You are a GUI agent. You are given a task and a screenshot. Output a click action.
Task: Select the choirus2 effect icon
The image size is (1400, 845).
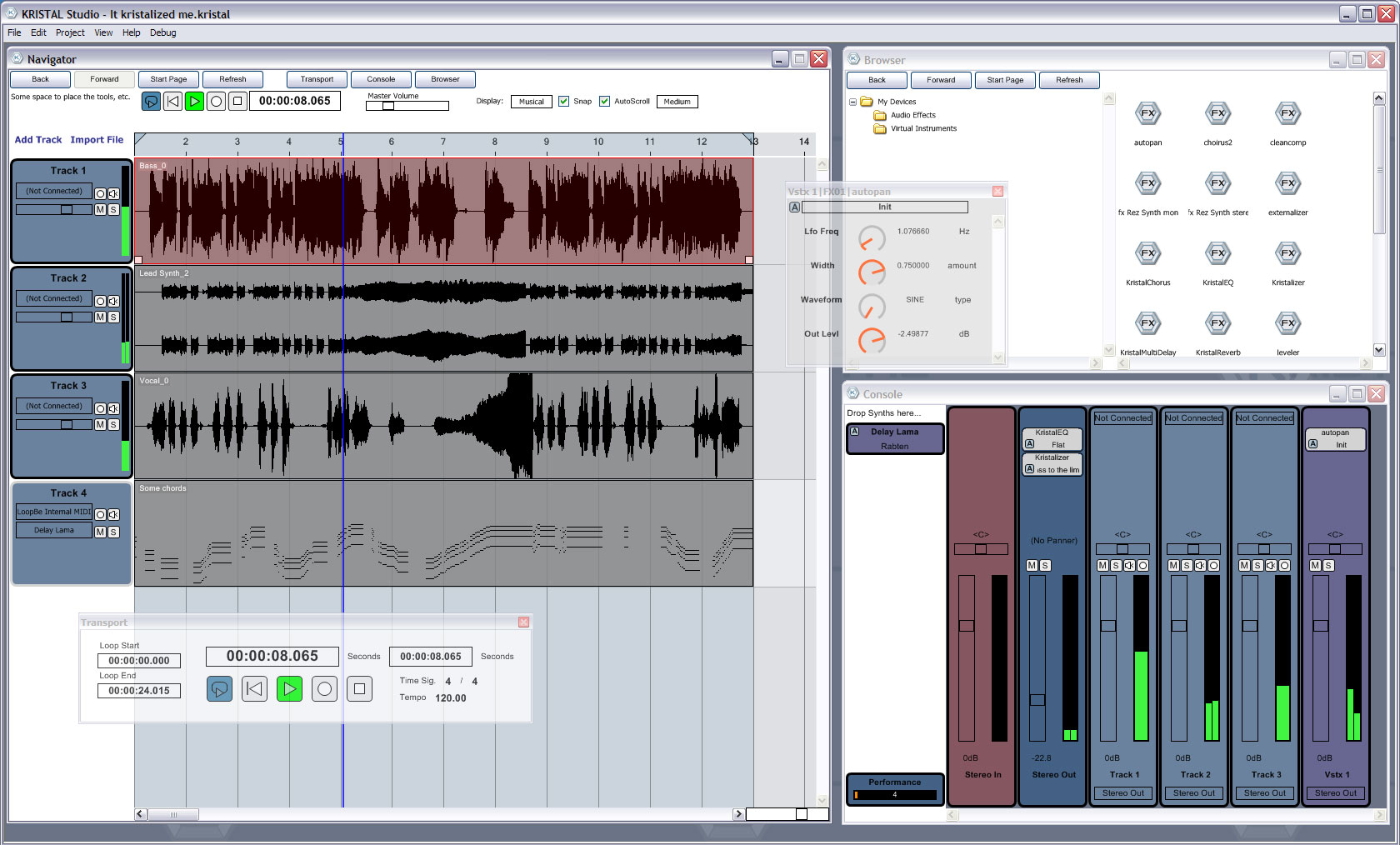(1217, 114)
